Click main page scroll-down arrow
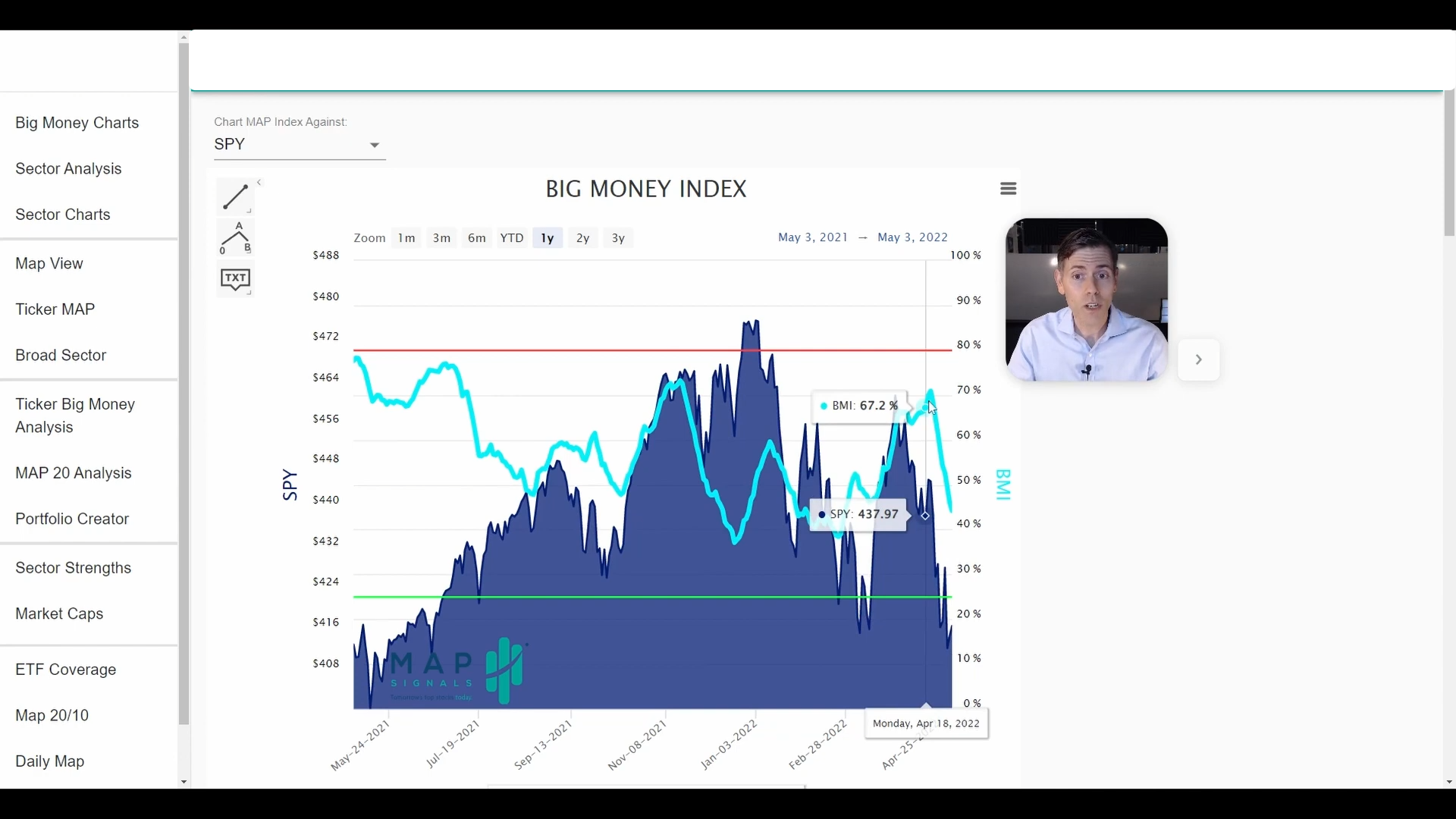The height and width of the screenshot is (819, 1456). pyautogui.click(x=1449, y=783)
